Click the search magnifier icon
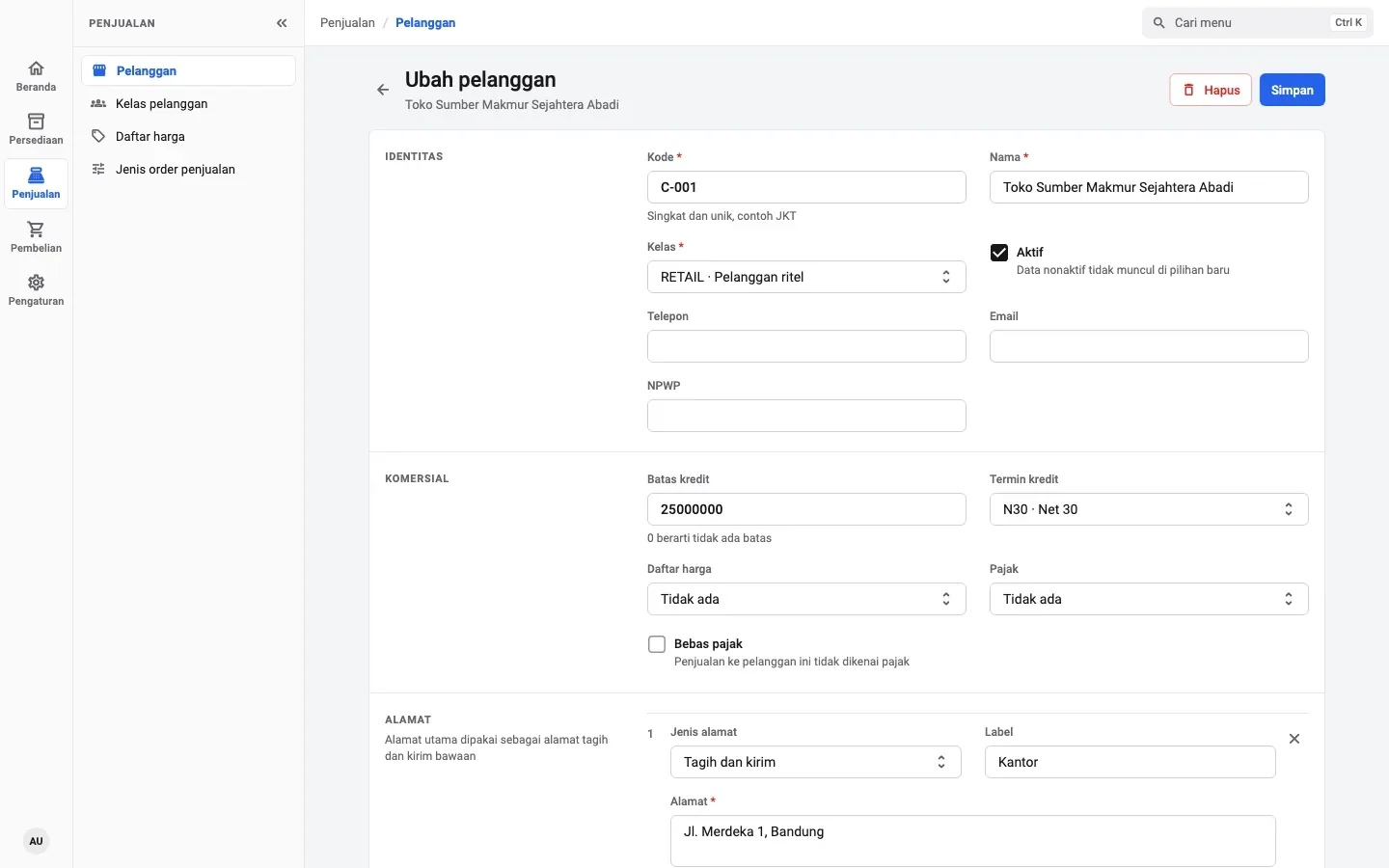Image resolution: width=1389 pixels, height=868 pixels. (x=1159, y=23)
